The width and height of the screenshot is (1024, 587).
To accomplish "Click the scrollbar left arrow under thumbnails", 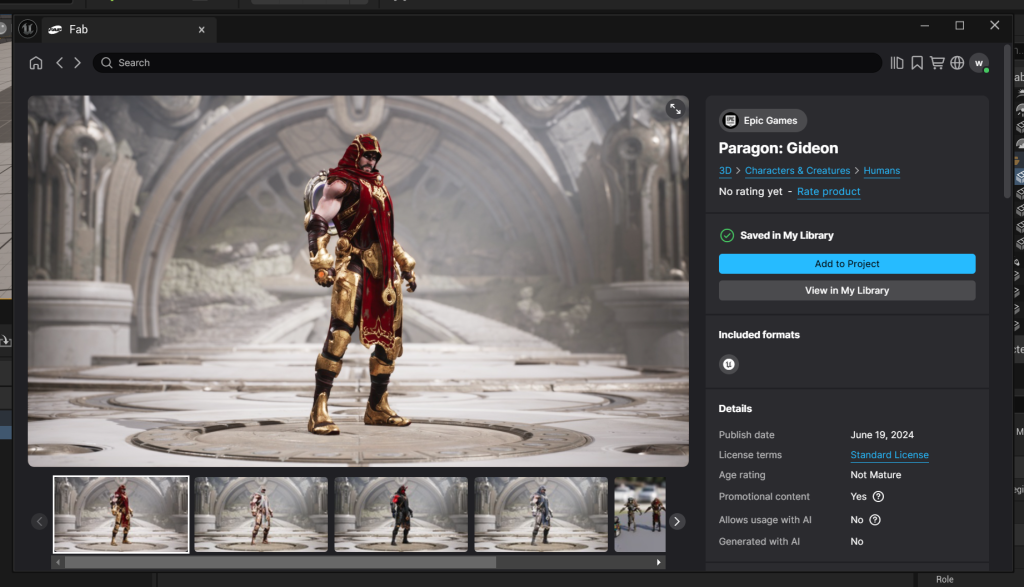I will click(x=58, y=562).
